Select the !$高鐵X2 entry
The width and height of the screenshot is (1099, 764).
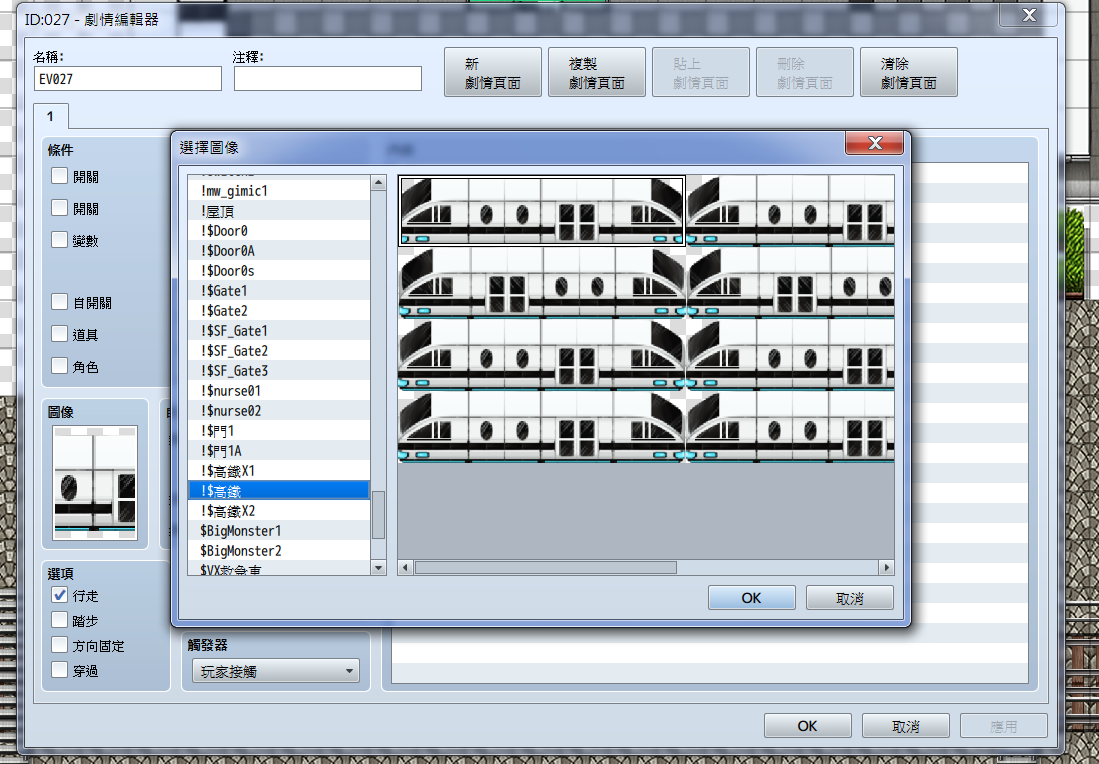279,511
